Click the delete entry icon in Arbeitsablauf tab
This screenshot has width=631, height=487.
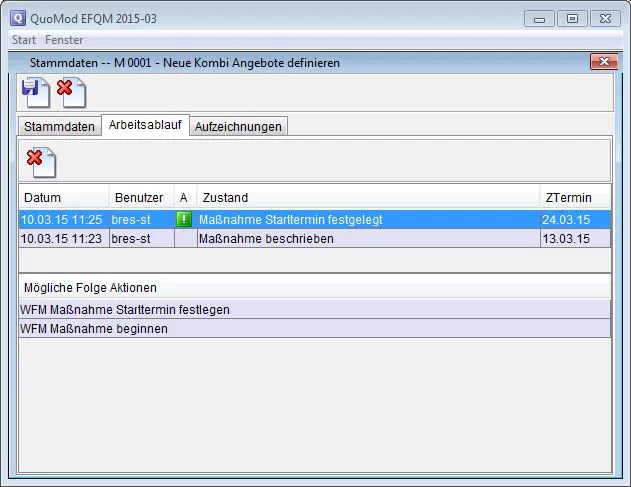click(41, 161)
